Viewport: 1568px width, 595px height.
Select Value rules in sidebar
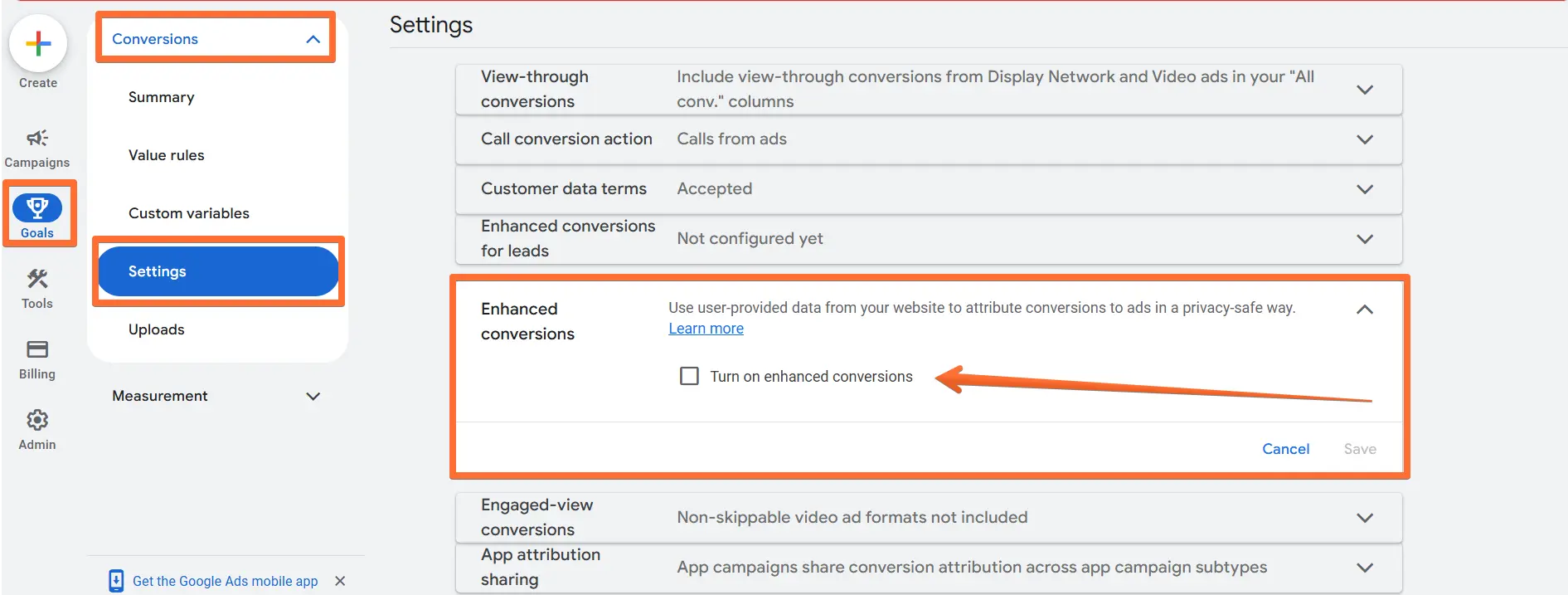click(167, 155)
